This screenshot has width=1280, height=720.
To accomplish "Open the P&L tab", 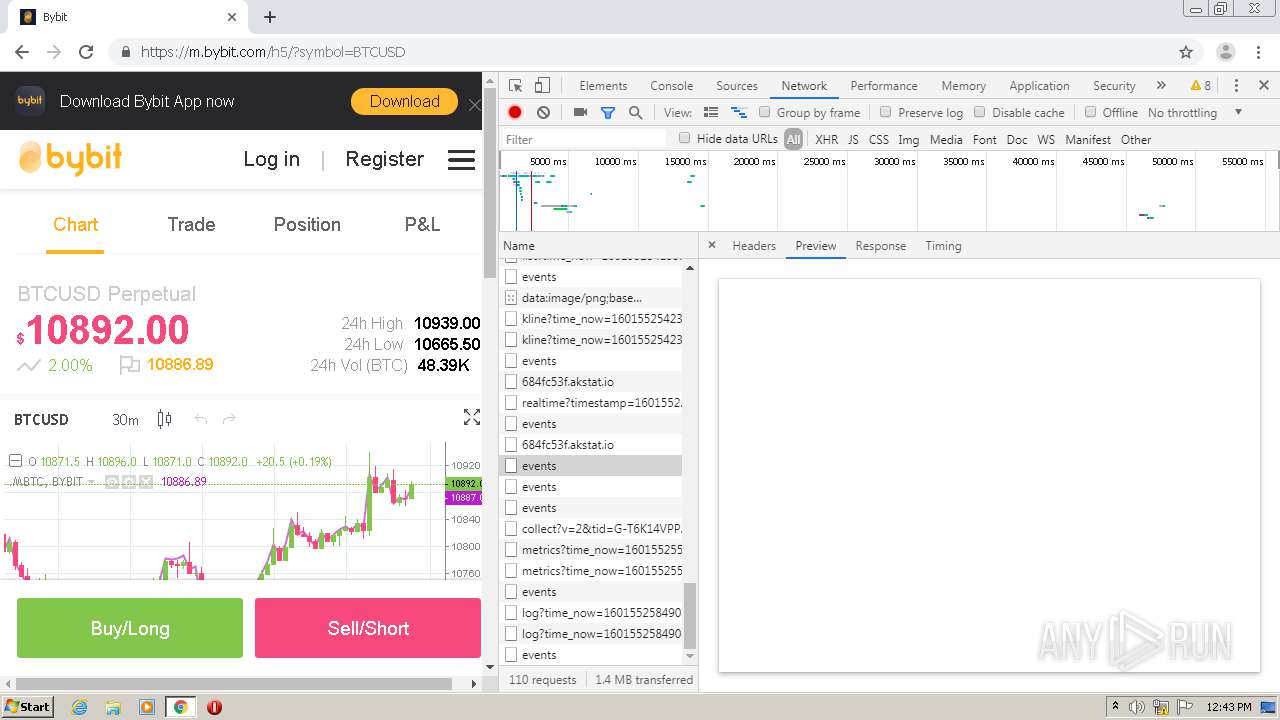I will click(422, 225).
